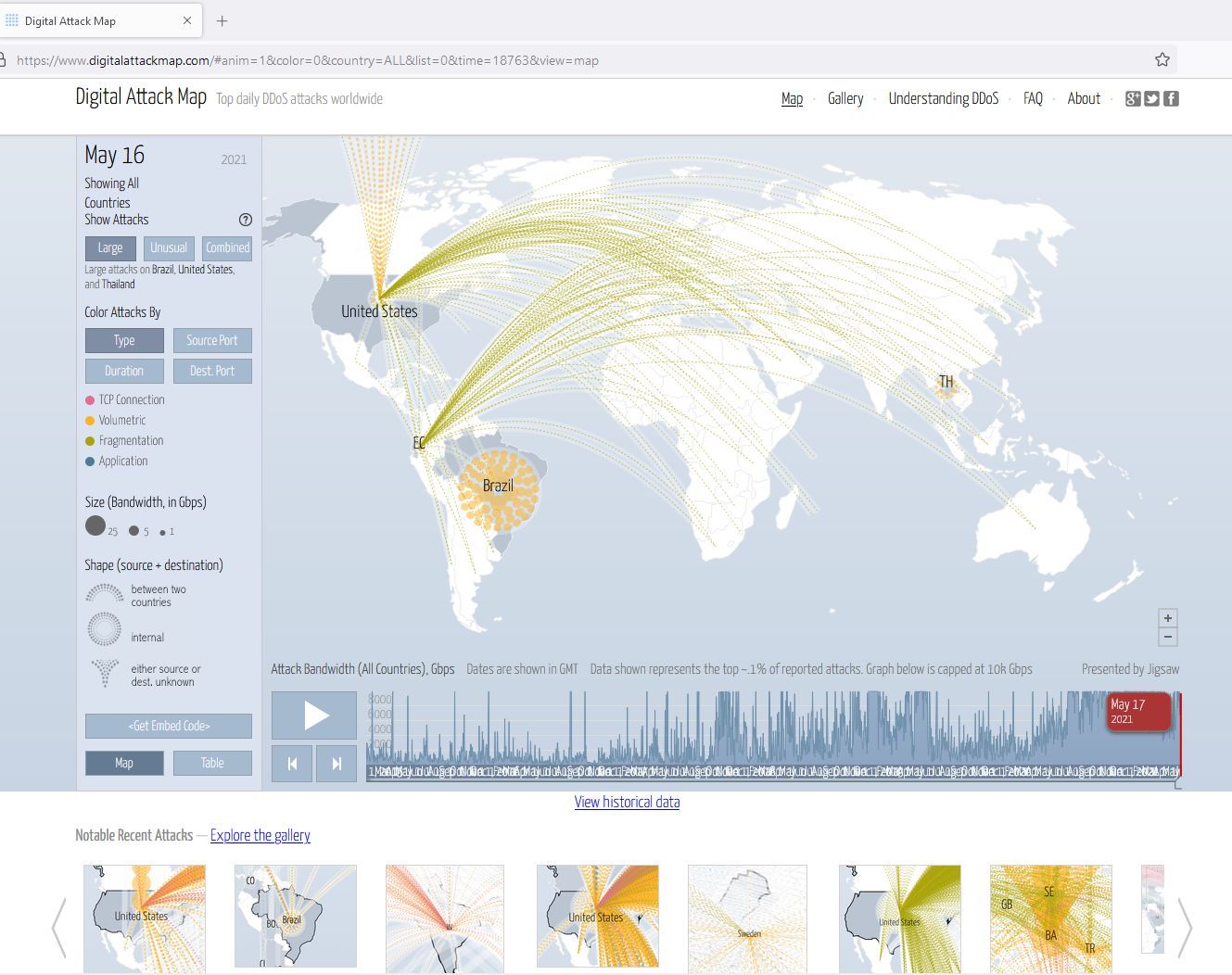This screenshot has height=975, width=1232.
Task: Show Unusual attacks
Action: (169, 248)
